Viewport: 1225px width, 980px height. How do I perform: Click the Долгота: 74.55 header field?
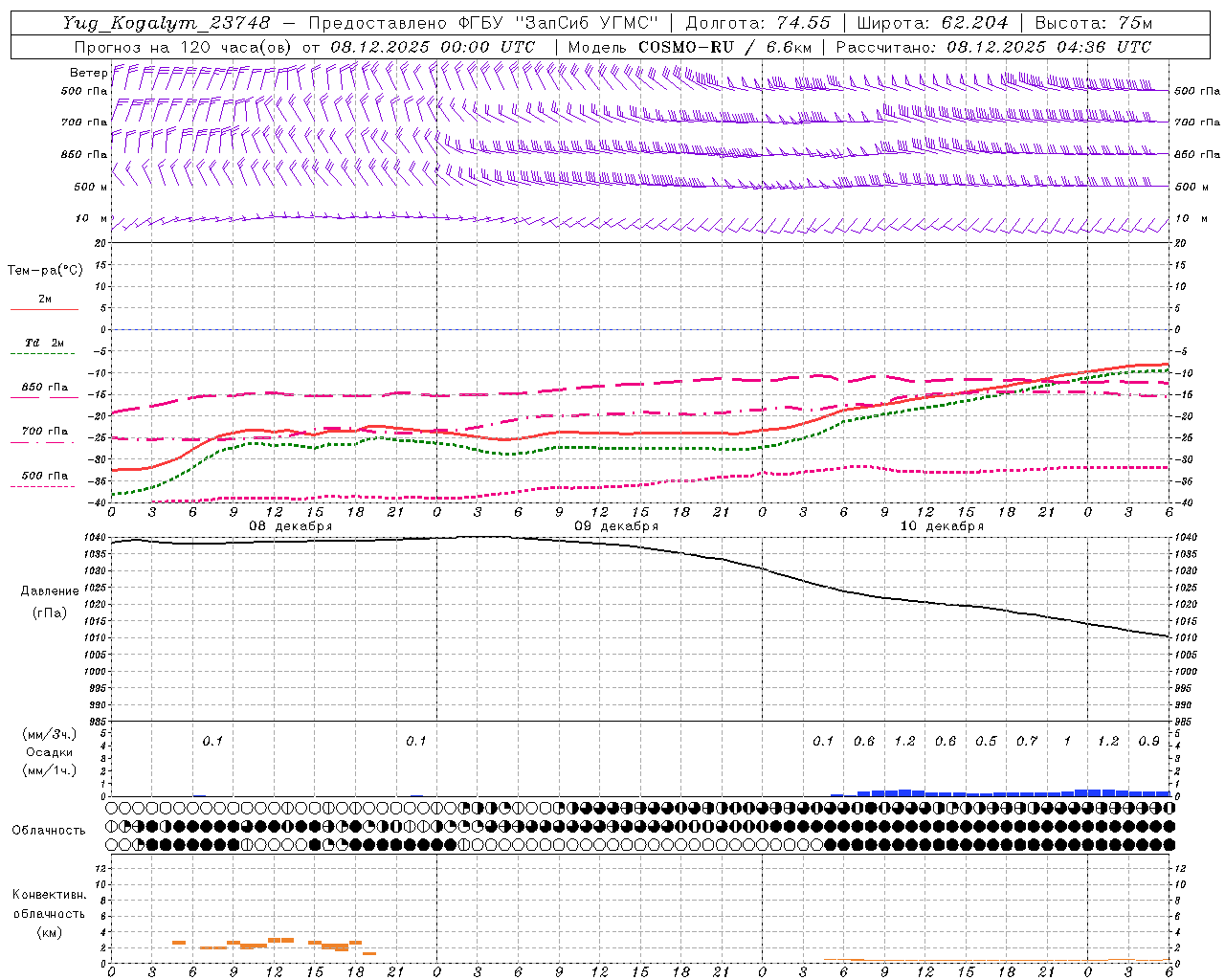[758, 22]
